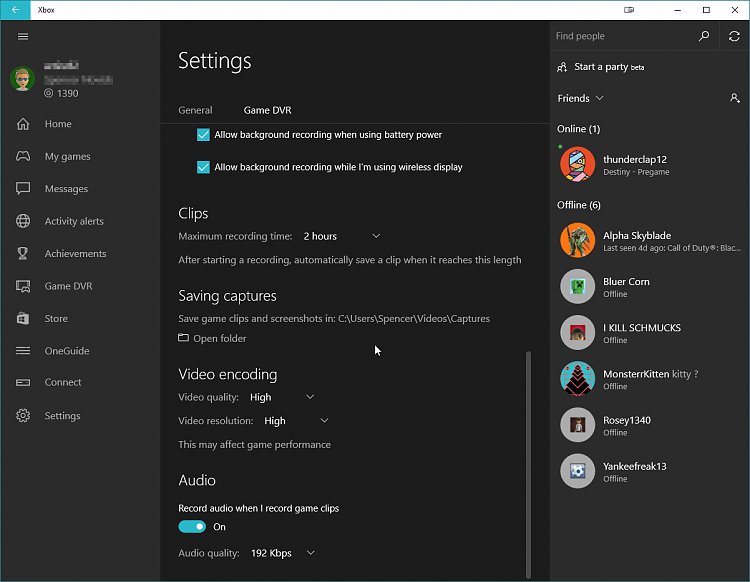Click the Online (1) group header
The height and width of the screenshot is (582, 750).
point(578,129)
